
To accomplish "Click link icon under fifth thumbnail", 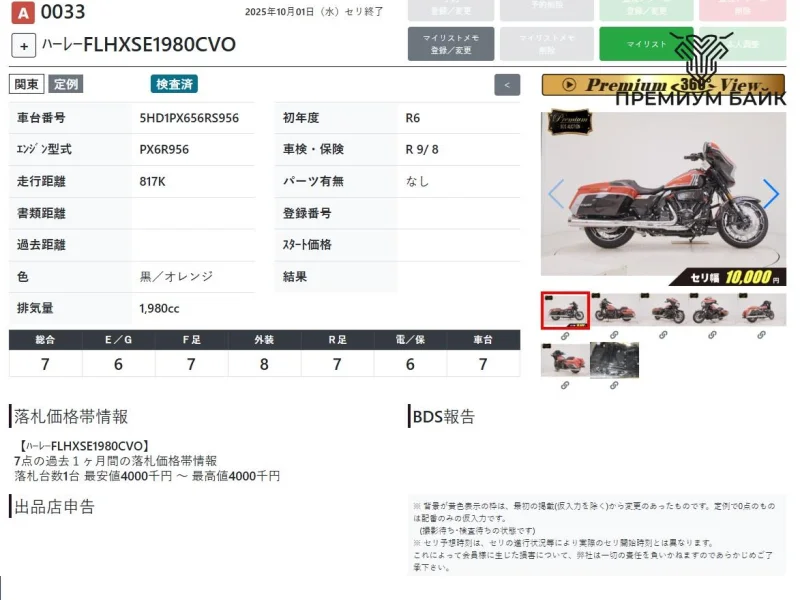I will coord(761,335).
